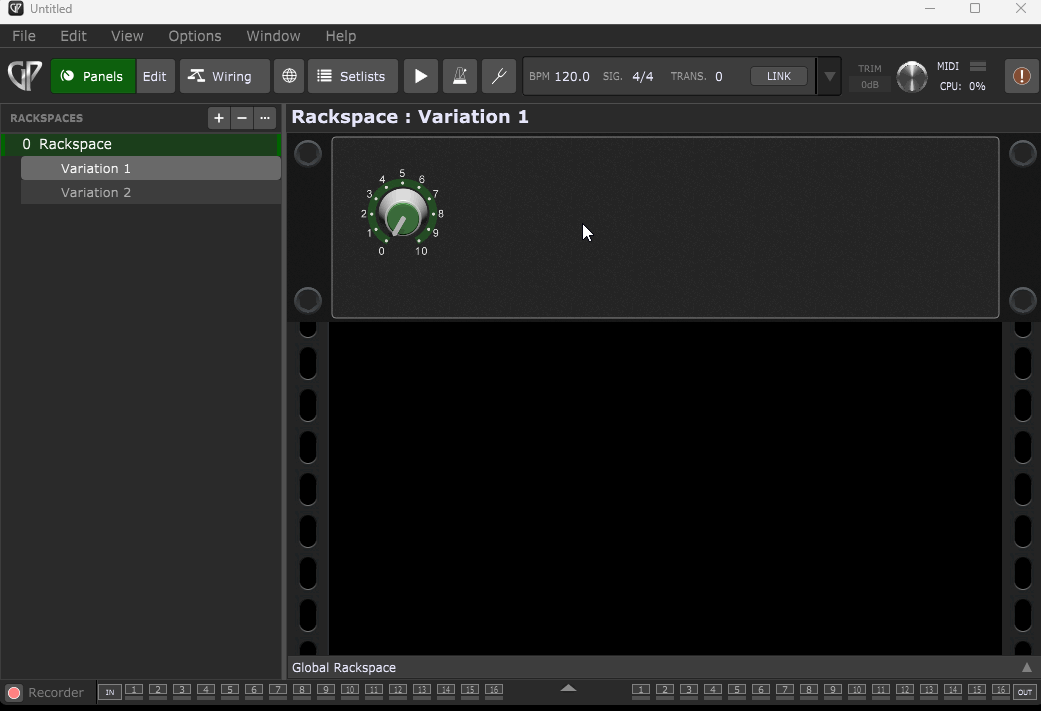
Task: Toggle the metronome icon
Action: pyautogui.click(x=460, y=76)
